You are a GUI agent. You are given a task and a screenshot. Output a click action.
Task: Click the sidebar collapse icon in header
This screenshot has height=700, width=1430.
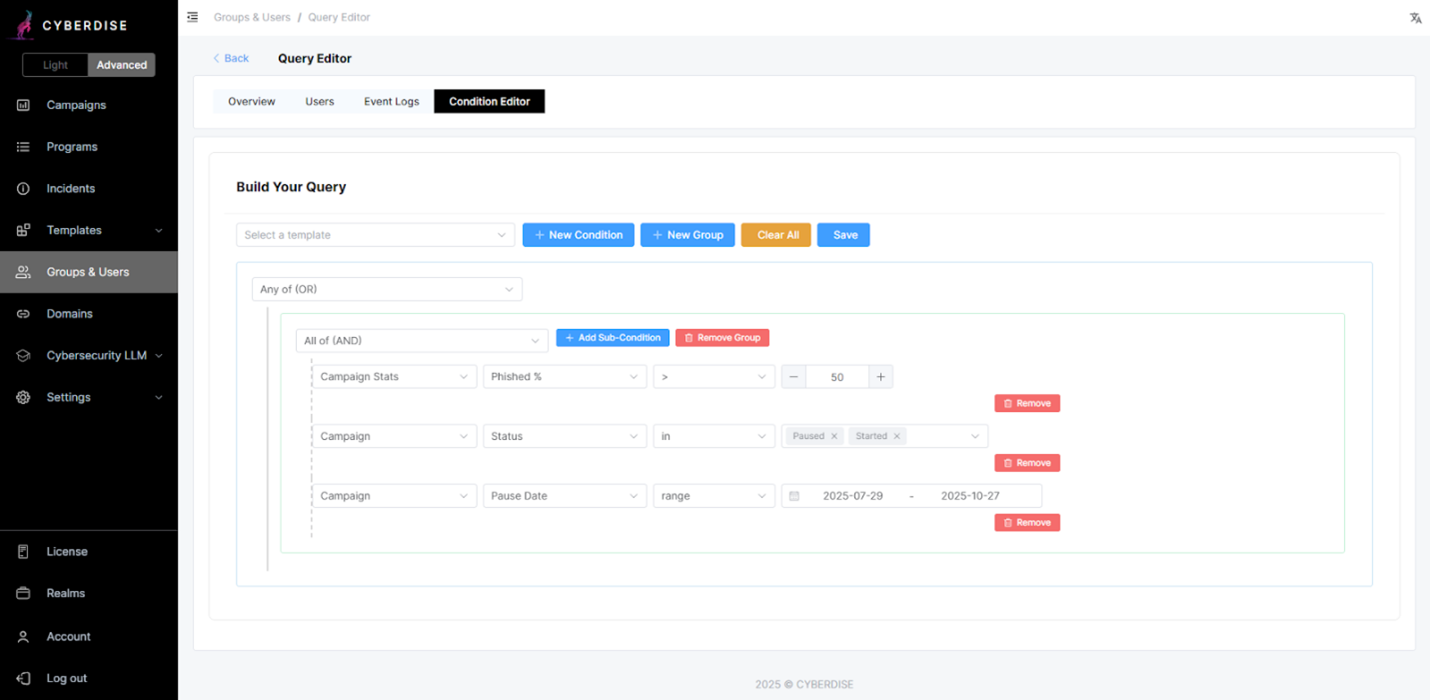pos(192,17)
